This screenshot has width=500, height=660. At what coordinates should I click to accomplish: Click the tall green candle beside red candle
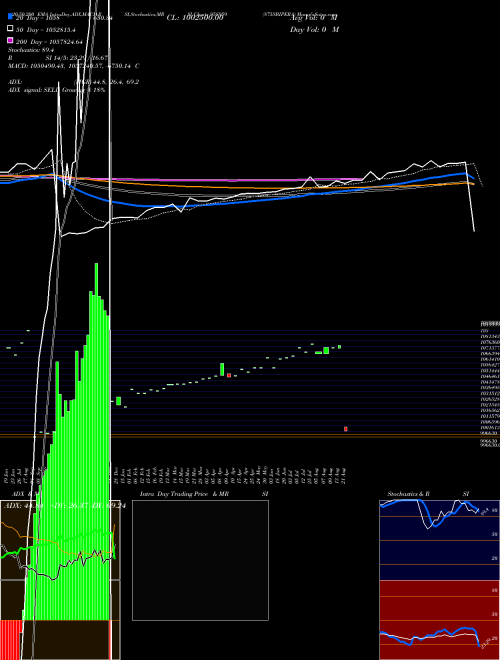point(222,369)
